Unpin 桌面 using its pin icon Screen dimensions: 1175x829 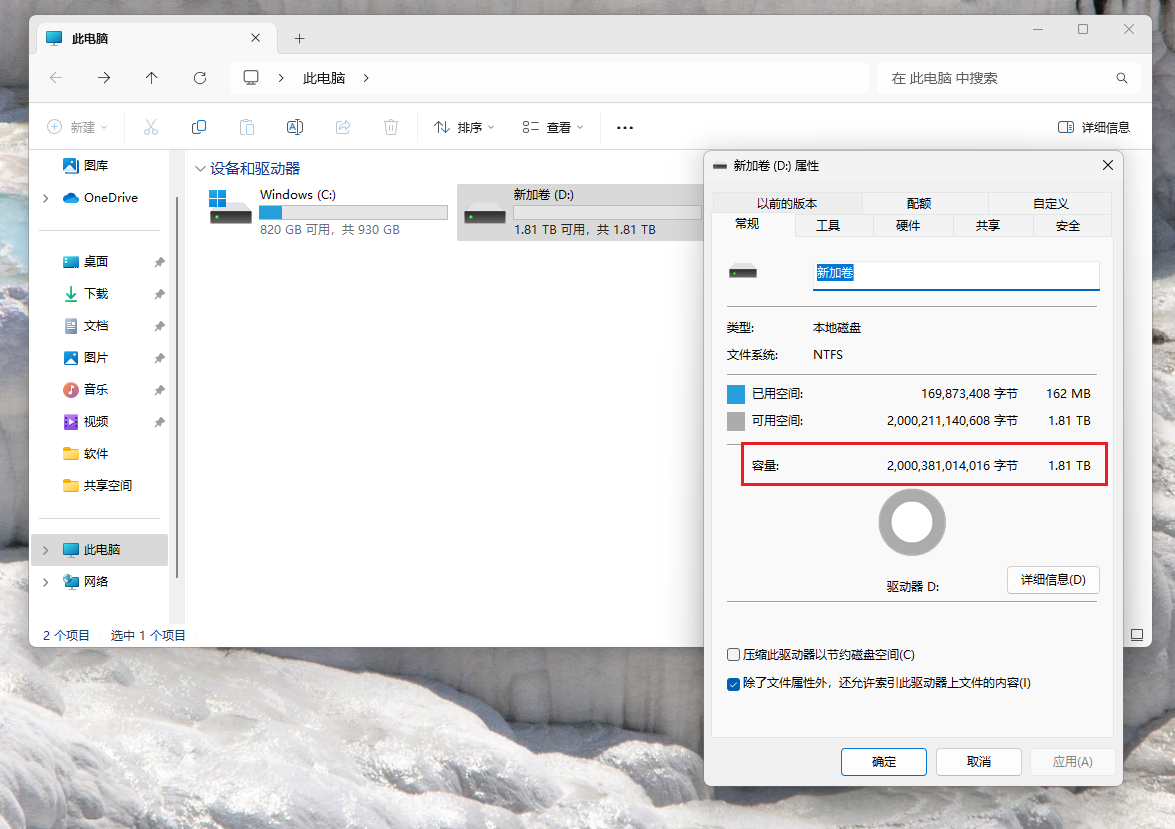pos(159,262)
